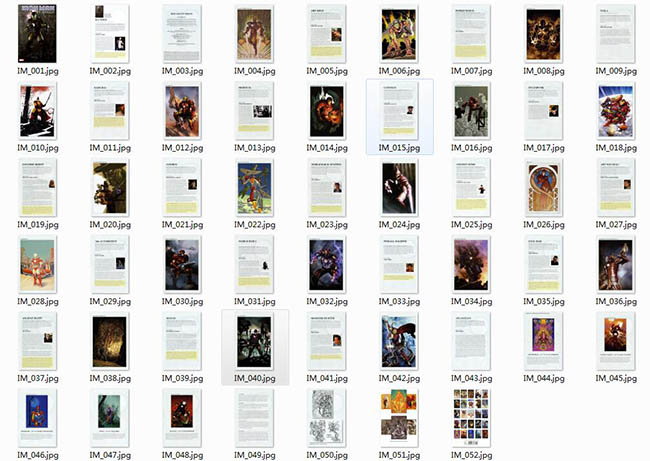Click the IM_039.jpg file name

182,379
